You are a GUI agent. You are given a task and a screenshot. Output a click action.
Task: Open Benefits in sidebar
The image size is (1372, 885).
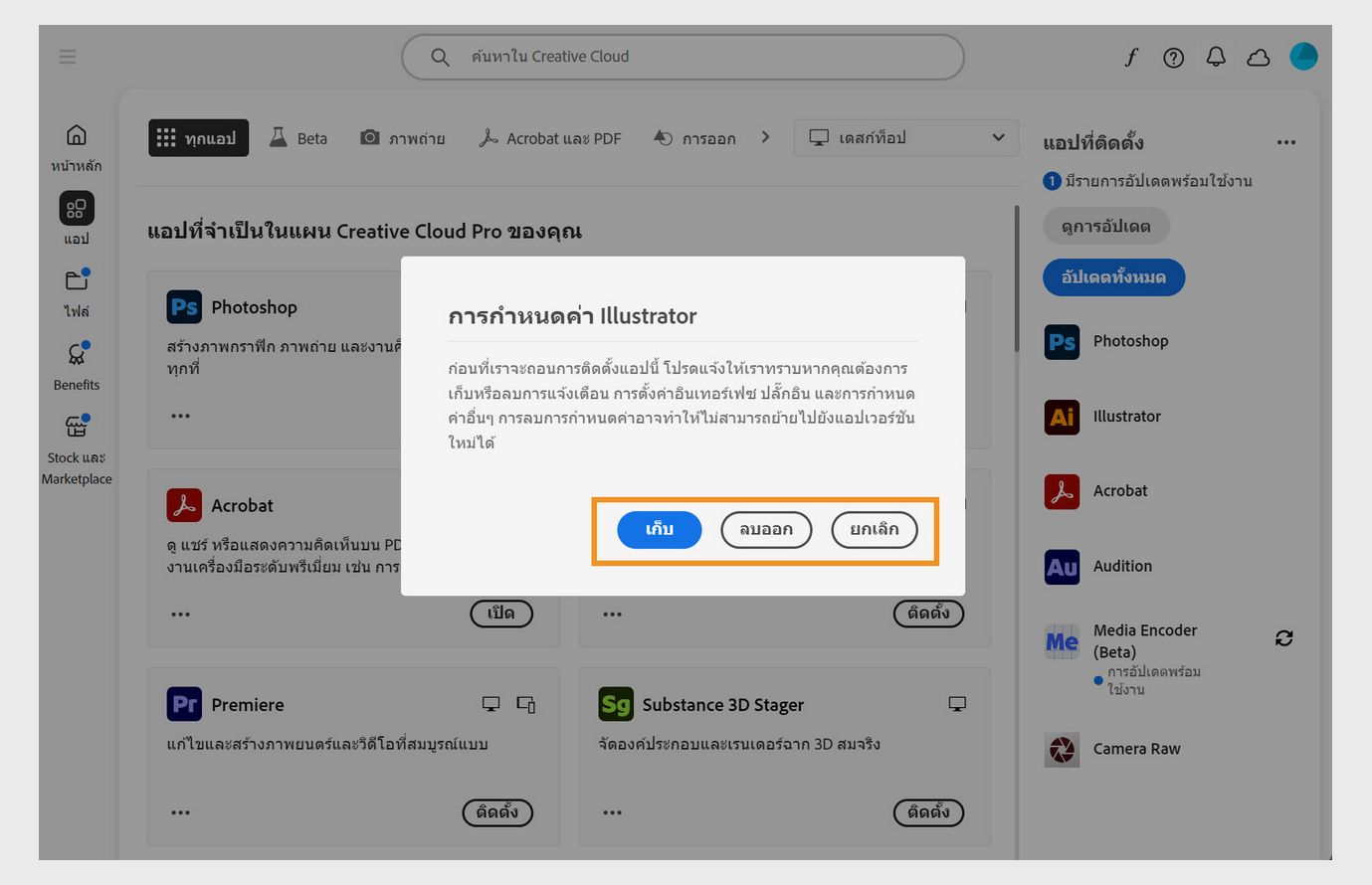pos(77,366)
